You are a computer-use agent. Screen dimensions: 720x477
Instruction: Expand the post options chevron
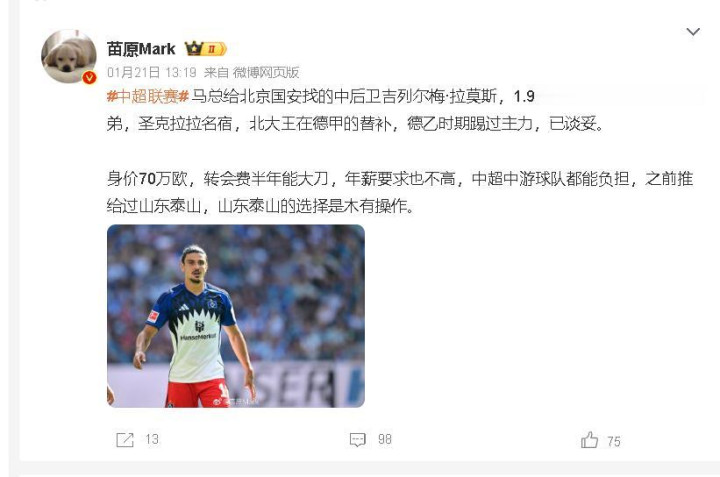[693, 32]
